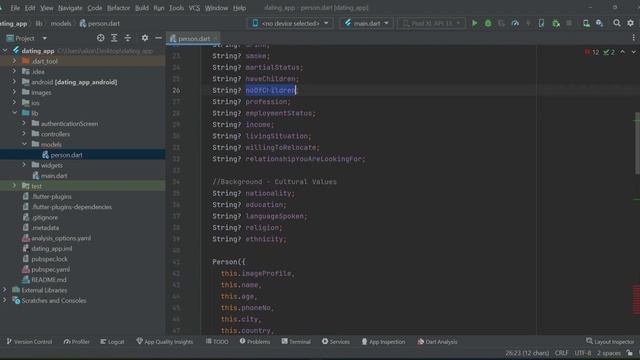Click the 2 spaces indent indicator
The image size is (640, 360).
pyautogui.click(x=609, y=353)
